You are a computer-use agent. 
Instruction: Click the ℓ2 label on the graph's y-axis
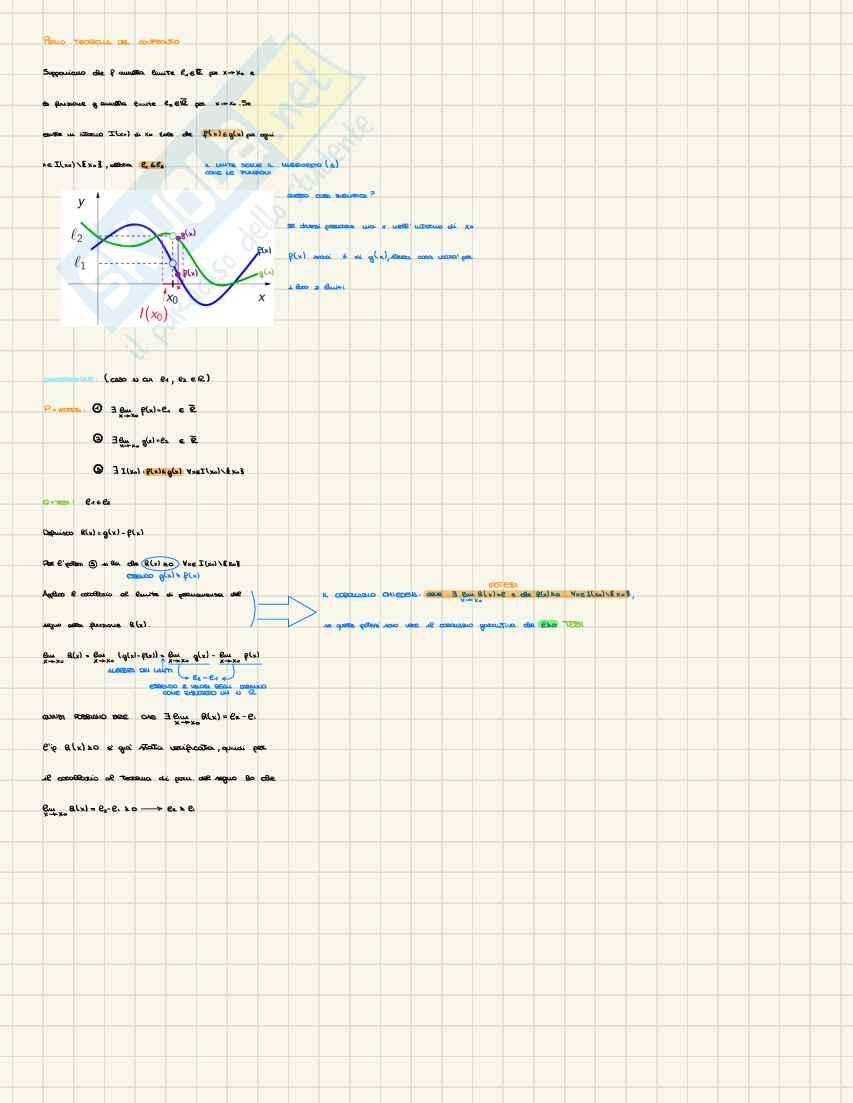tap(79, 235)
